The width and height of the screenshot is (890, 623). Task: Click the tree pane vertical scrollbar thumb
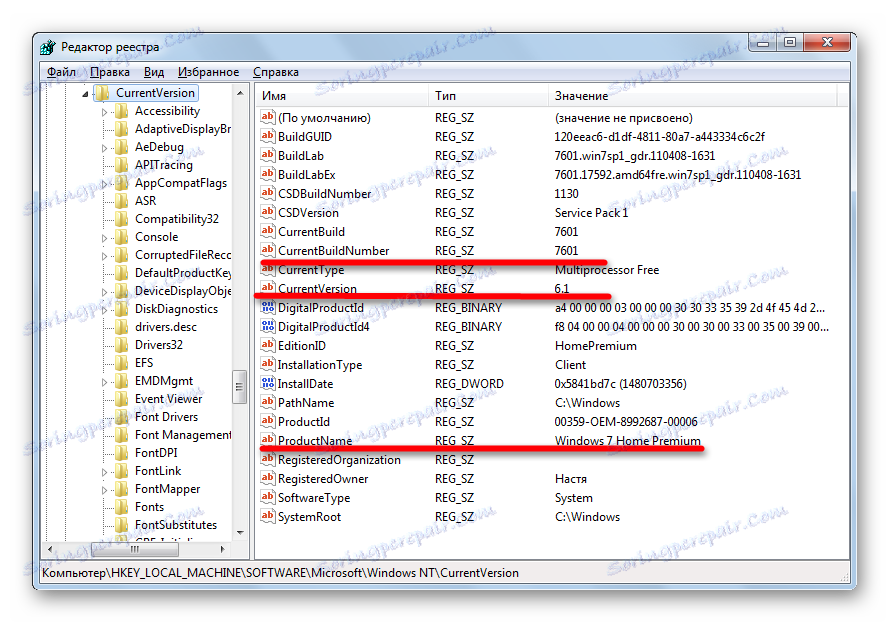point(240,386)
